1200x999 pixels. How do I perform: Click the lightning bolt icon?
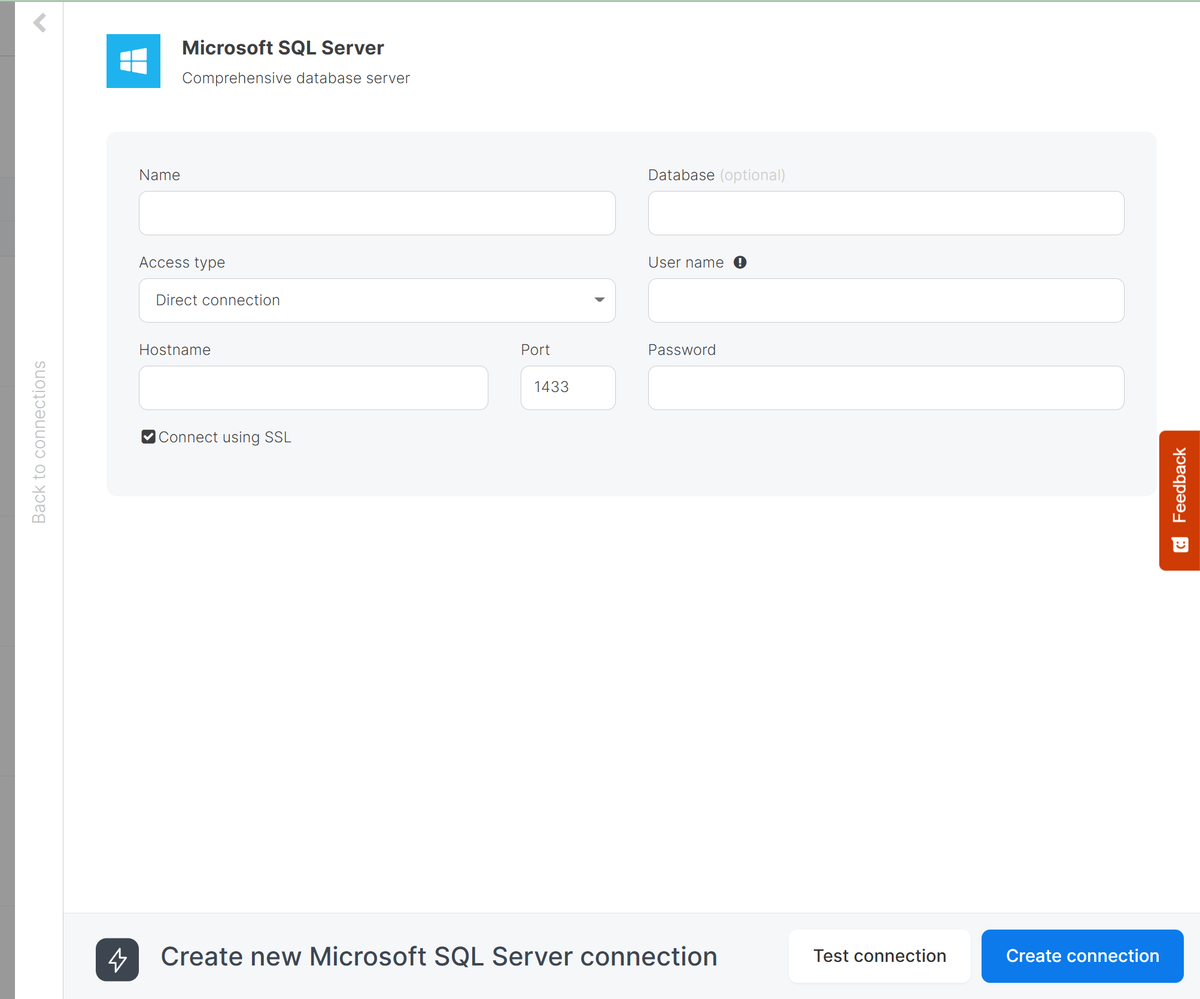pyautogui.click(x=118, y=960)
